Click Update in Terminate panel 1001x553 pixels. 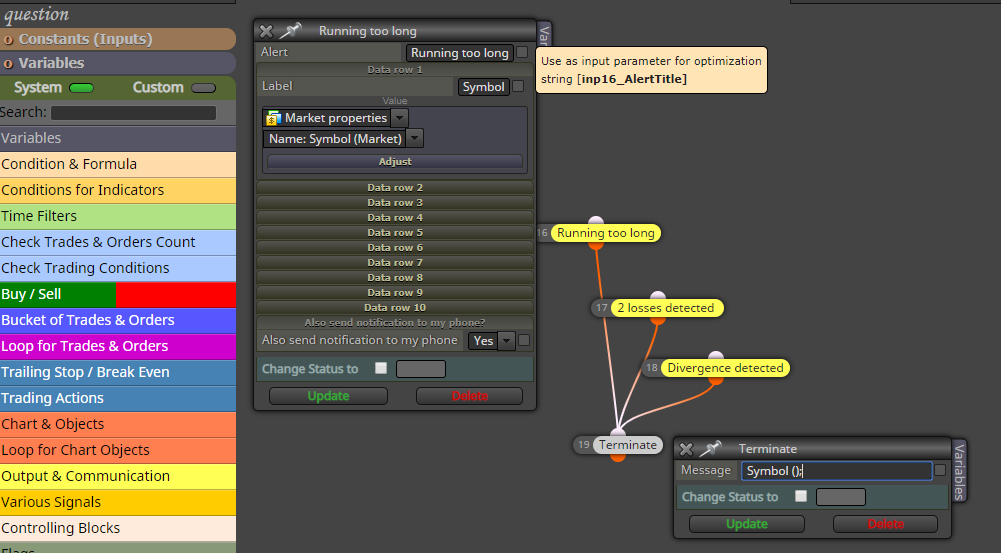point(746,524)
